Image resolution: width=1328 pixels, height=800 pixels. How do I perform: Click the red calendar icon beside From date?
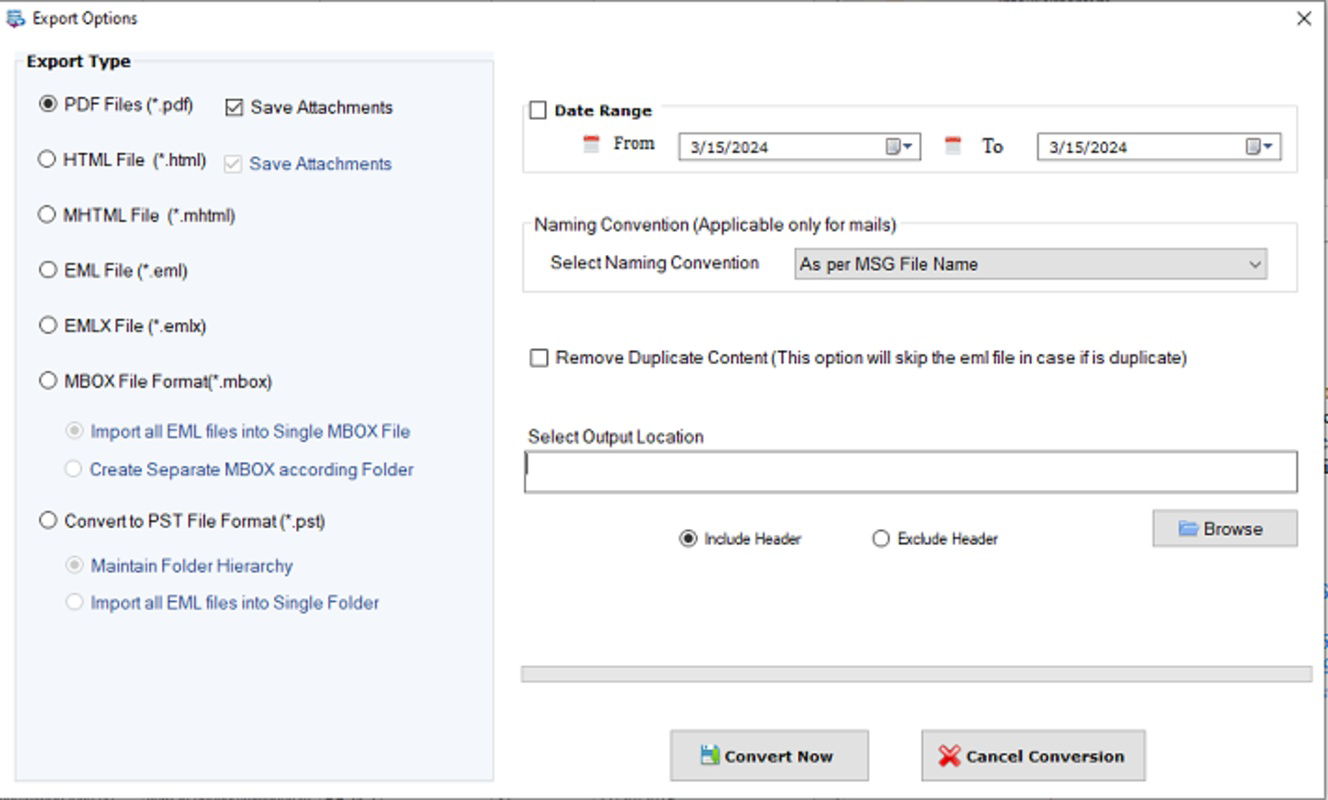click(x=590, y=142)
